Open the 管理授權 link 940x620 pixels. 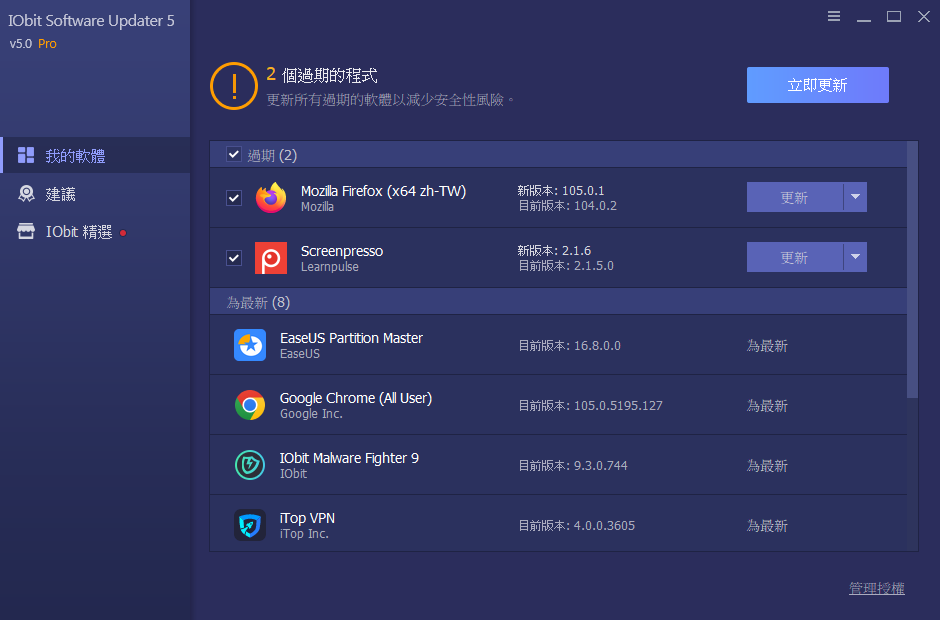click(876, 588)
